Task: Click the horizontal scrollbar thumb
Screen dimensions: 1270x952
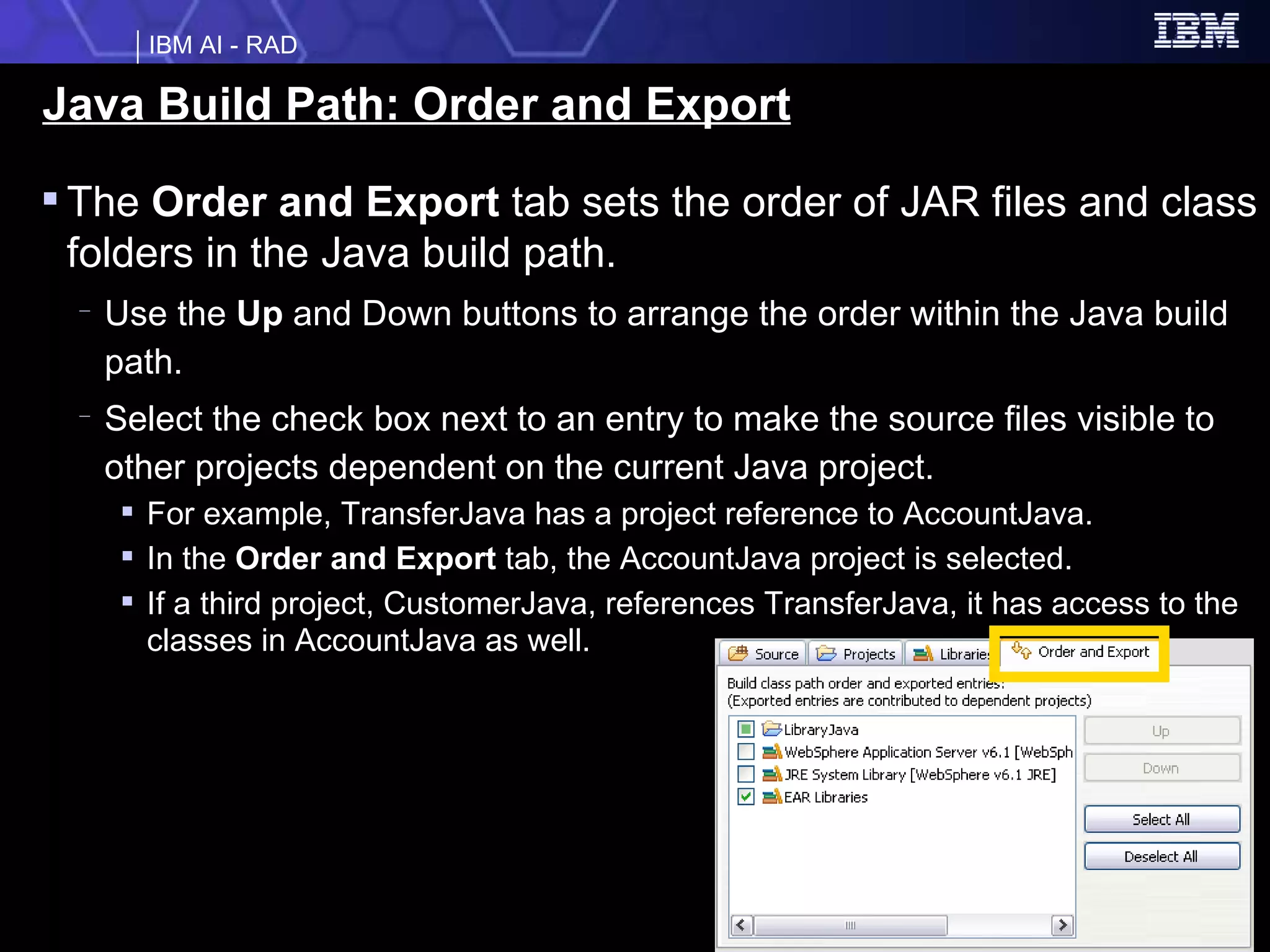Action: (x=850, y=925)
